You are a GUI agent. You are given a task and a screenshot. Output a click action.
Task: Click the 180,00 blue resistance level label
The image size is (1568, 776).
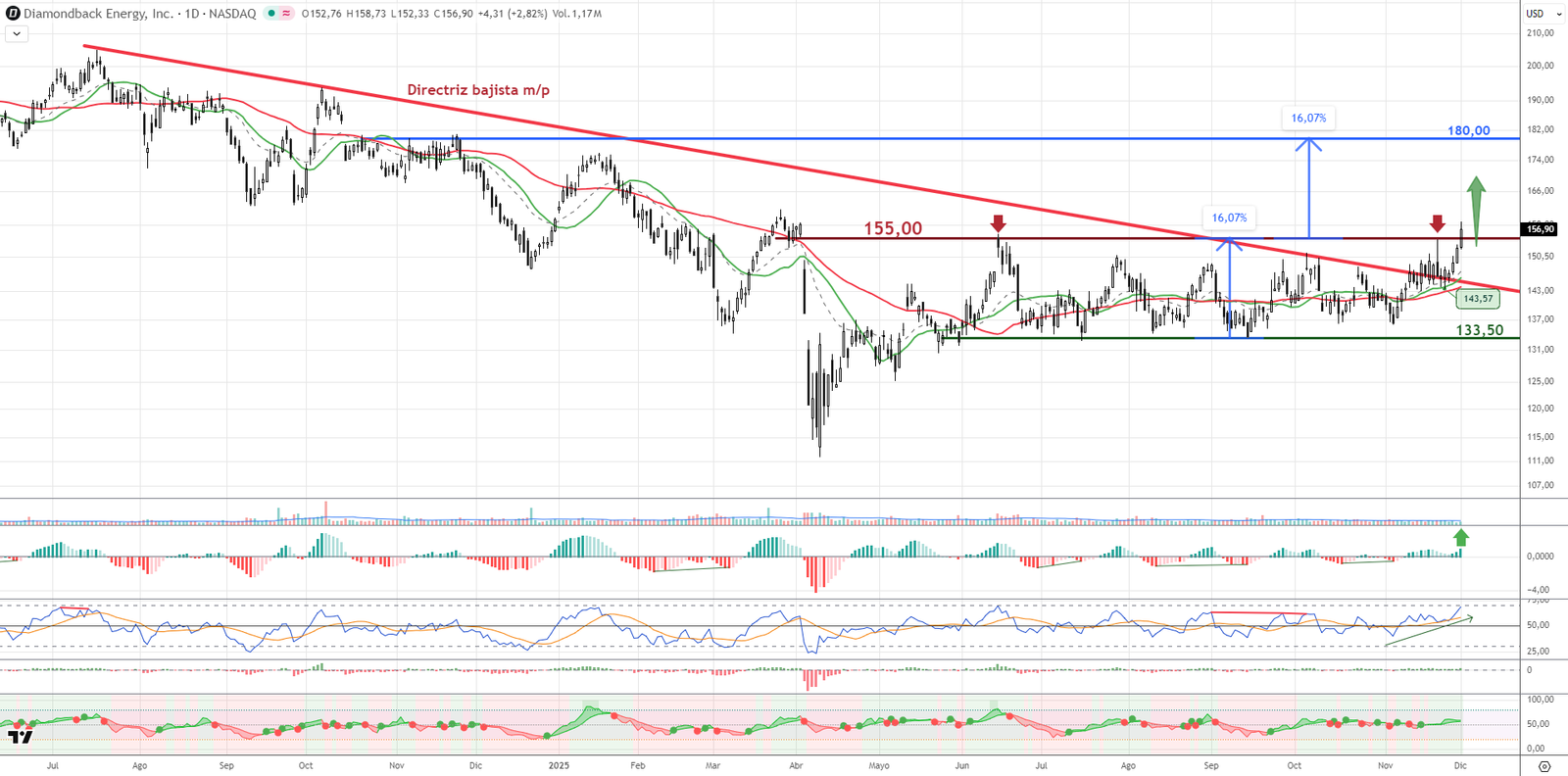click(1468, 130)
